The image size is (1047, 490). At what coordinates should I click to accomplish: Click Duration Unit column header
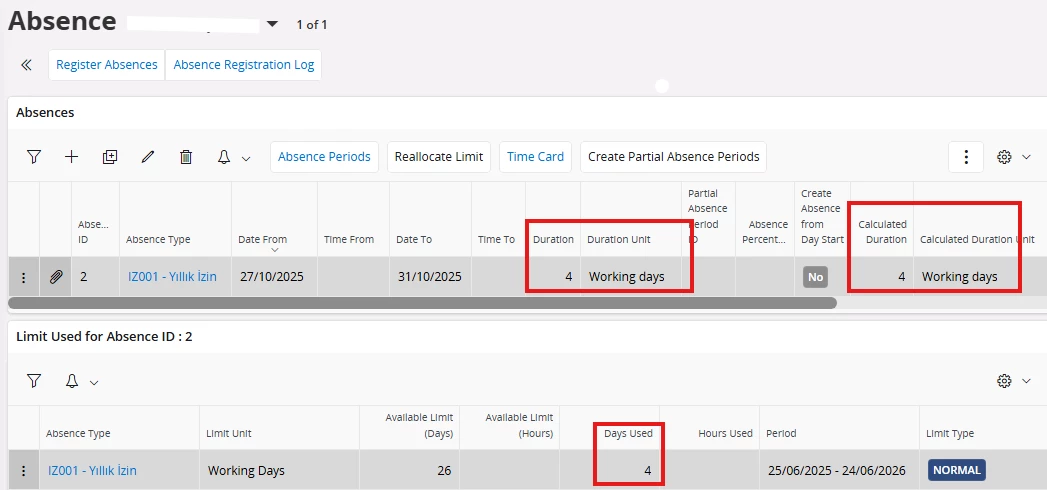pos(618,239)
